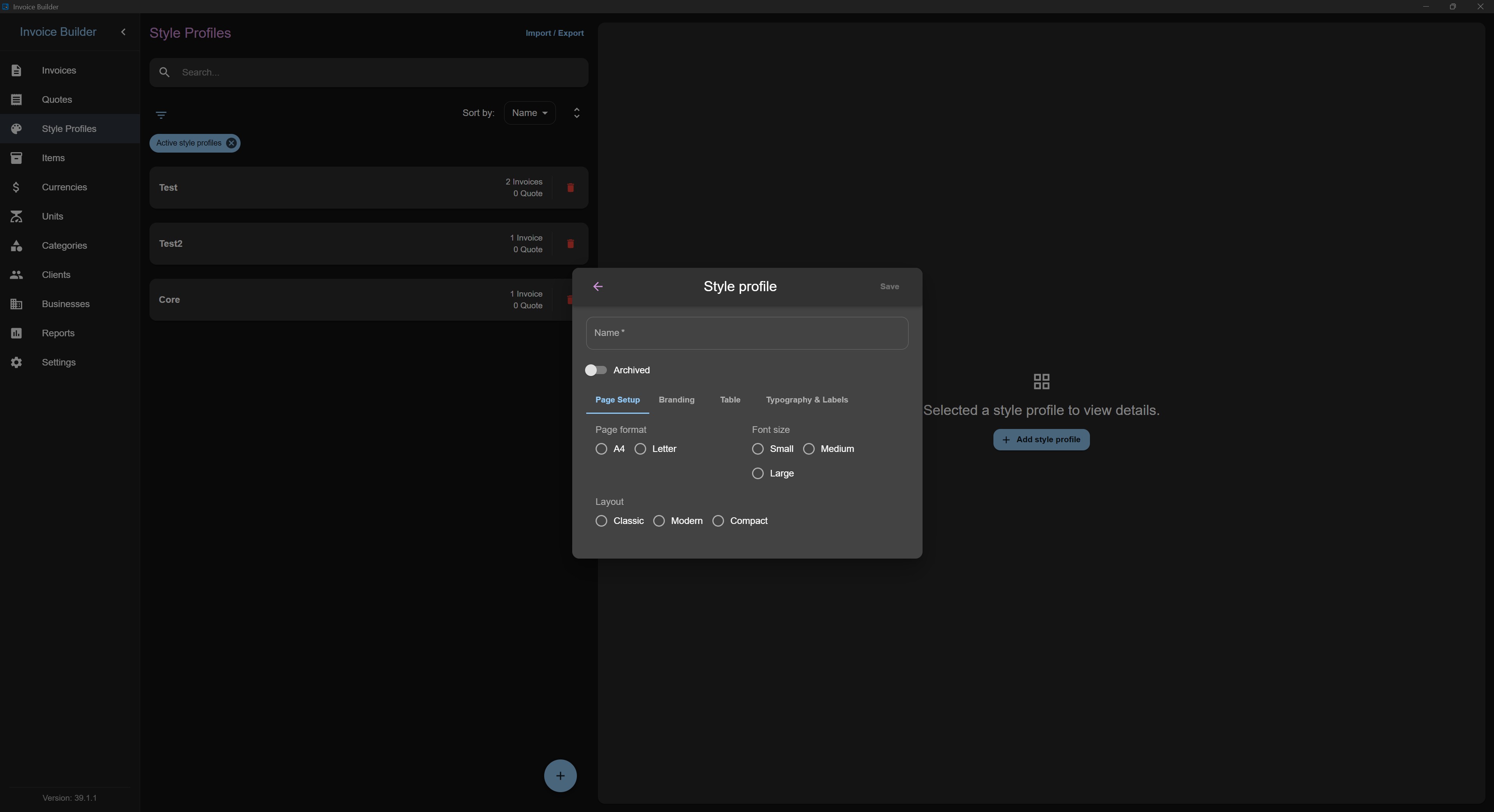Select the Compact layout
Screen dimensions: 1494x812
pyautogui.click(x=718, y=521)
